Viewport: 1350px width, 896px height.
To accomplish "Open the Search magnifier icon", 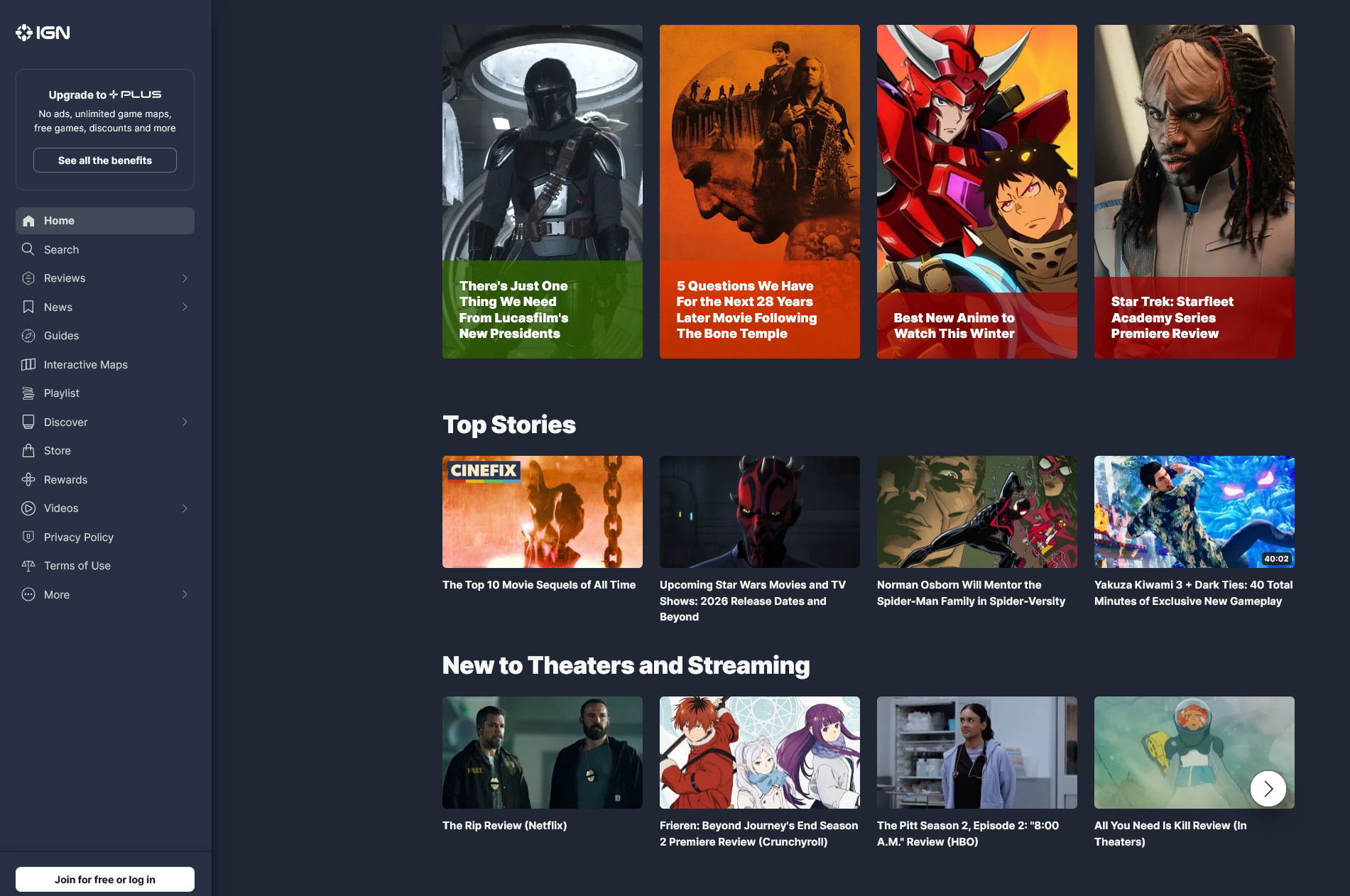I will click(28, 249).
